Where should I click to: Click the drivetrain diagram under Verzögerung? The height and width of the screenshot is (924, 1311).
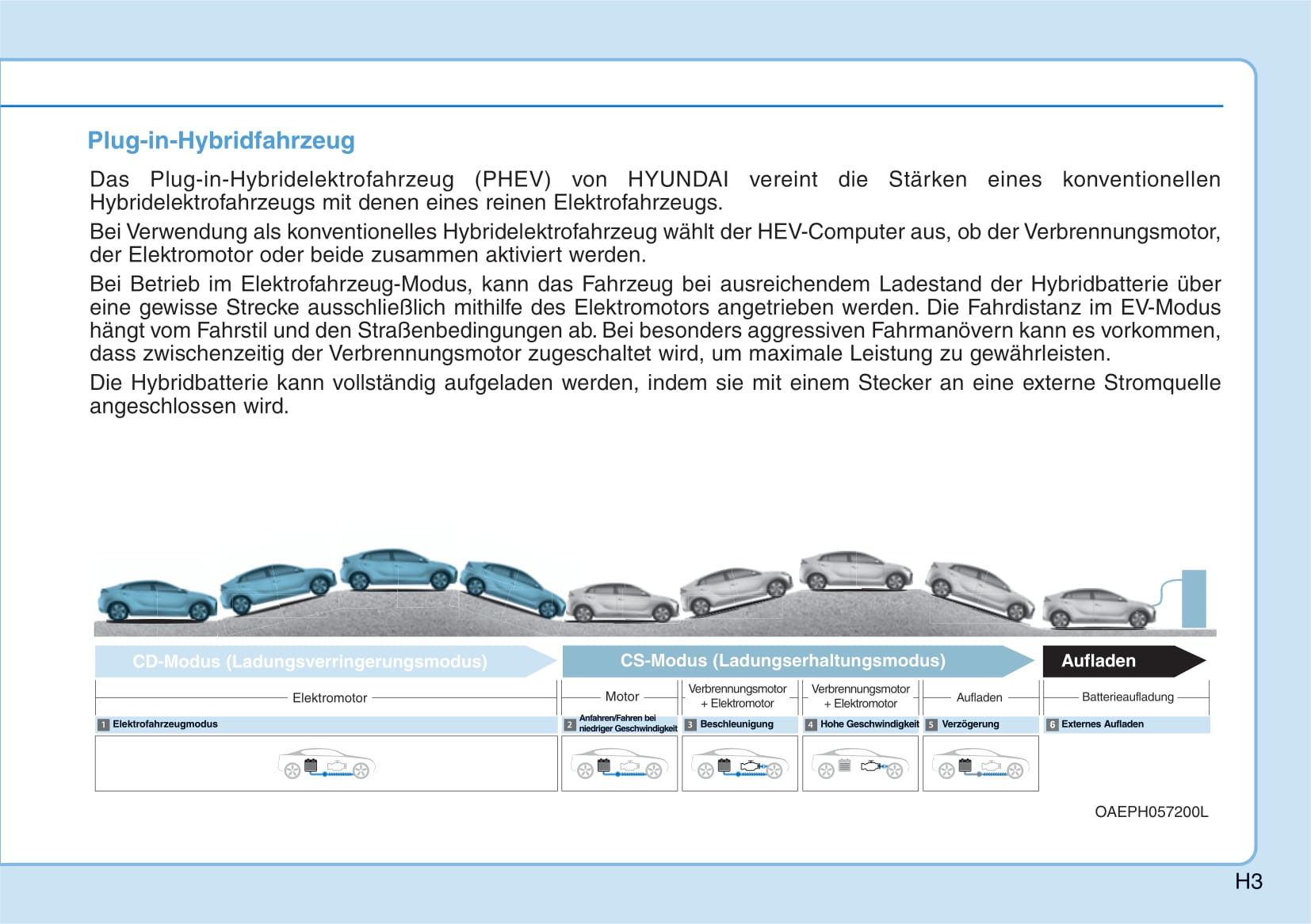(x=980, y=765)
